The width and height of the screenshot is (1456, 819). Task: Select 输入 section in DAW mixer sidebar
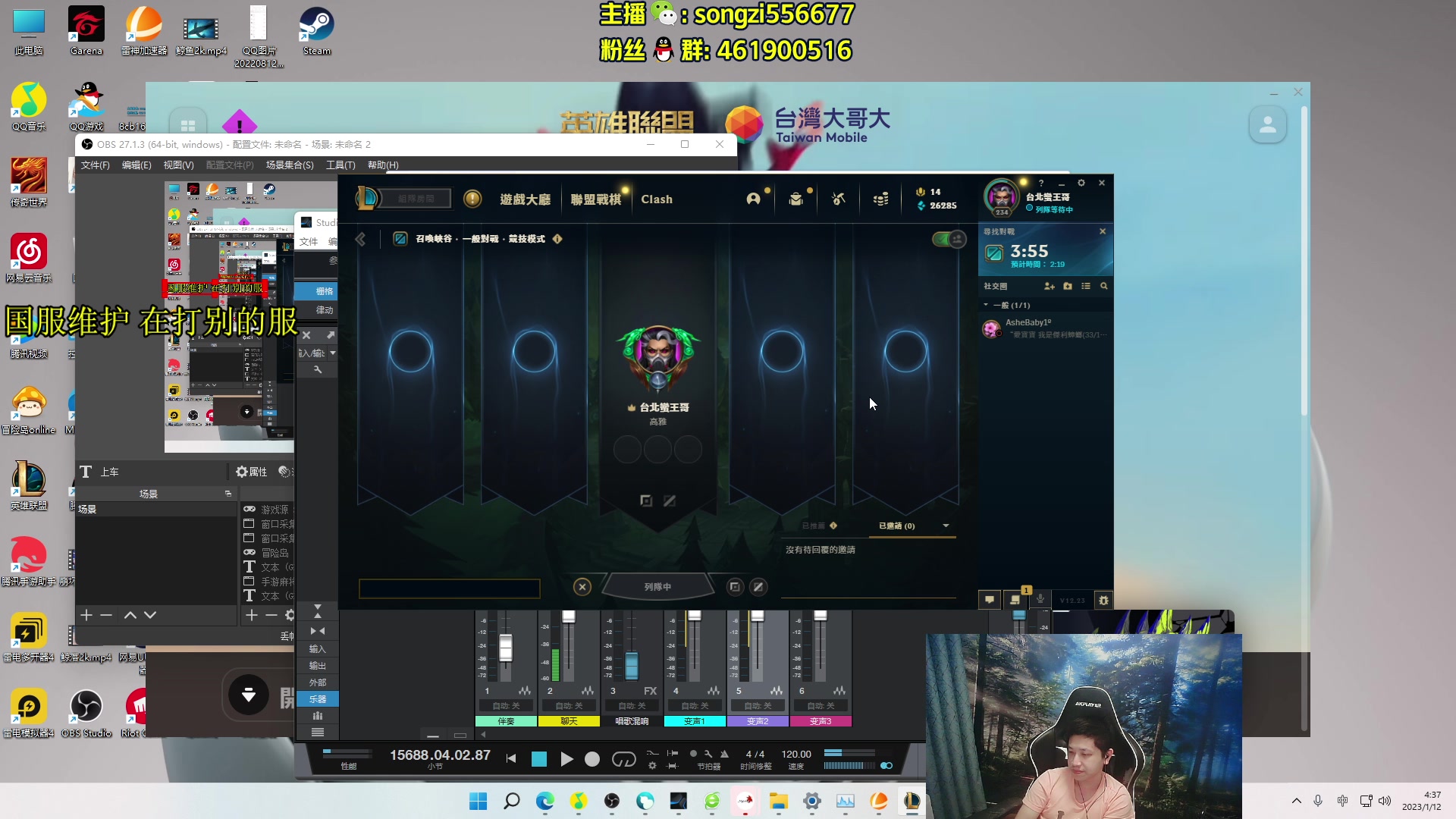click(318, 649)
